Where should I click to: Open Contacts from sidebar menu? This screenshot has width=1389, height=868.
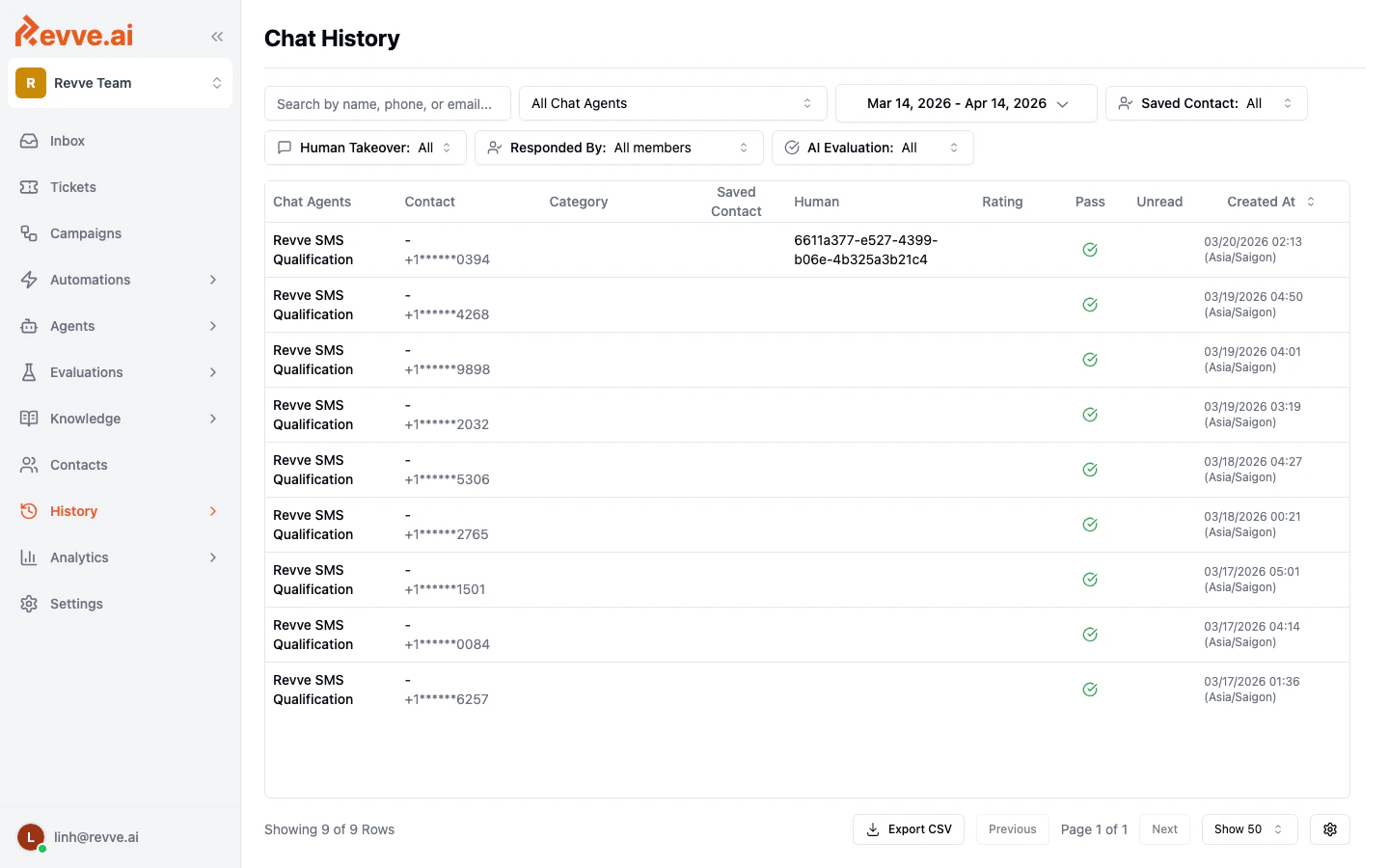click(x=120, y=465)
